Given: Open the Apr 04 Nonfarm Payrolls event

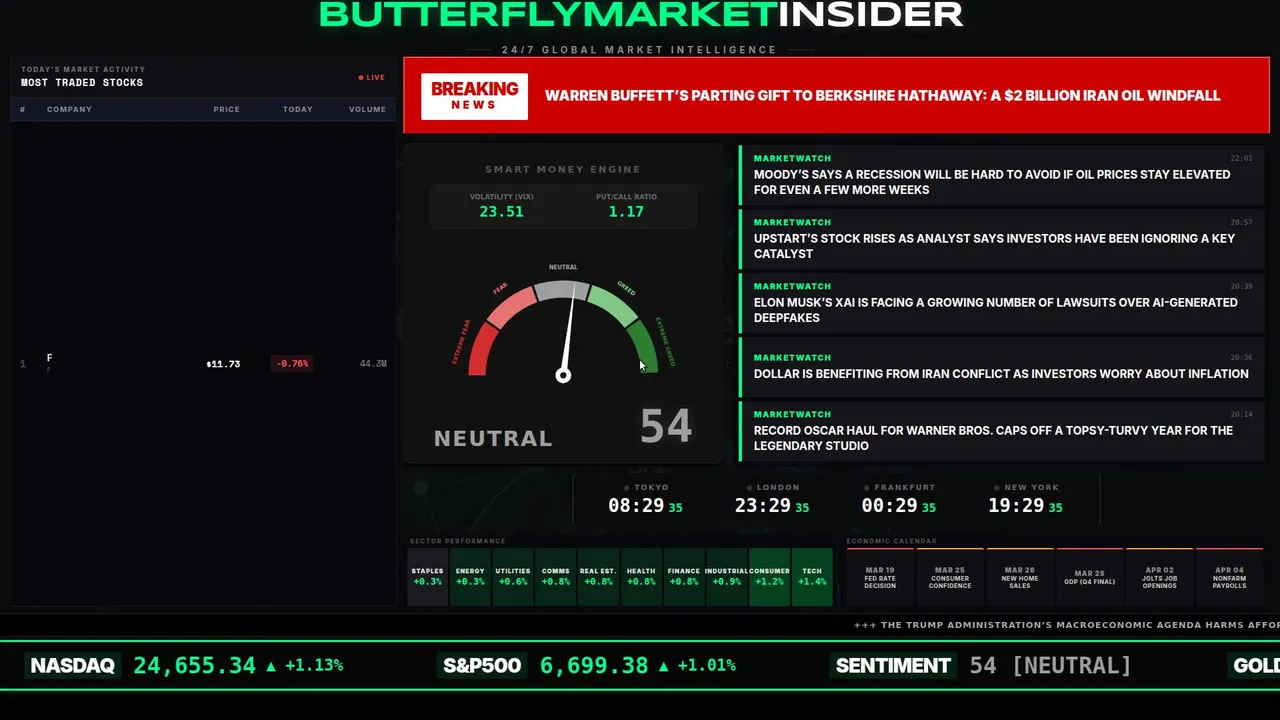Looking at the screenshot, I should (x=1230, y=577).
